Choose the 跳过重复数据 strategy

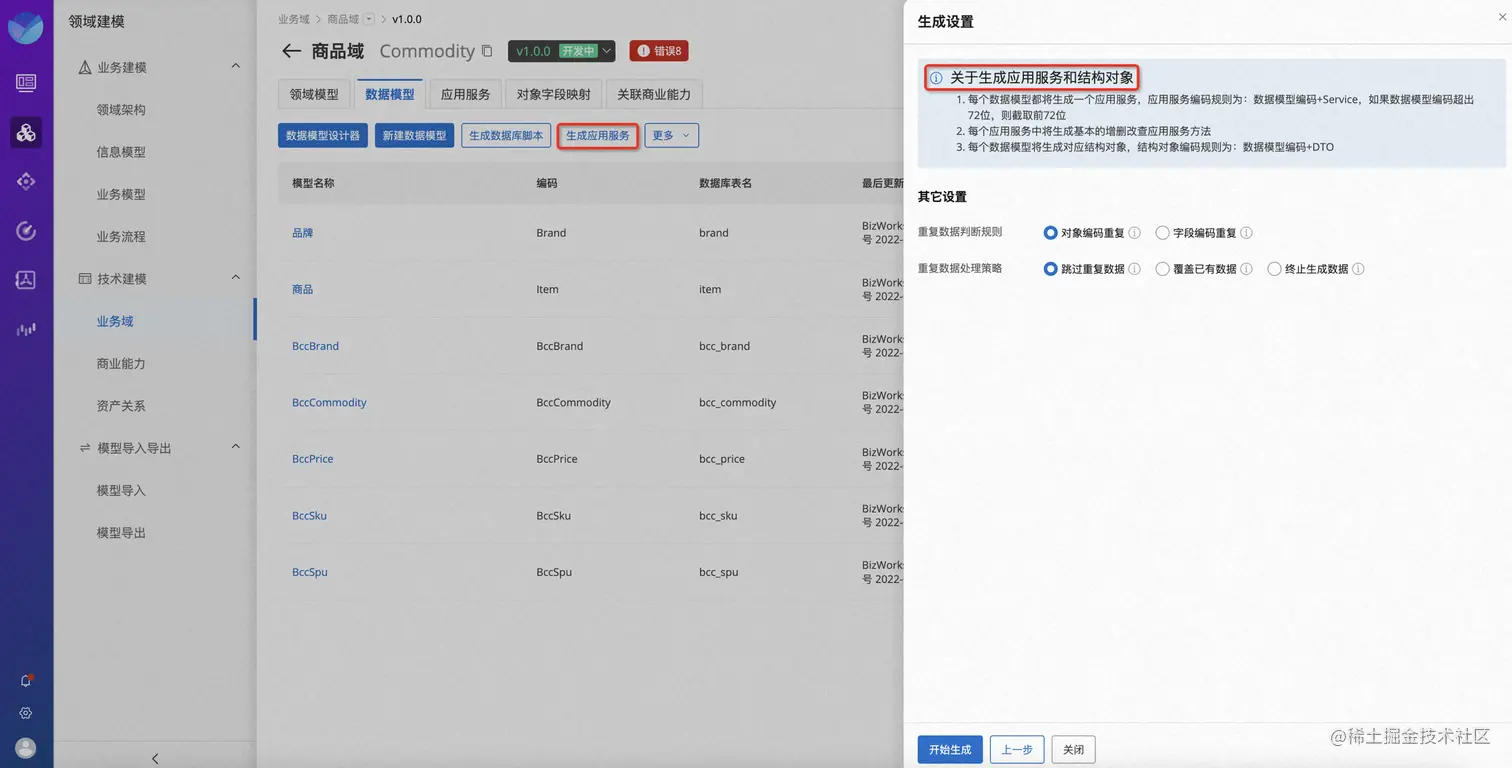(1050, 269)
